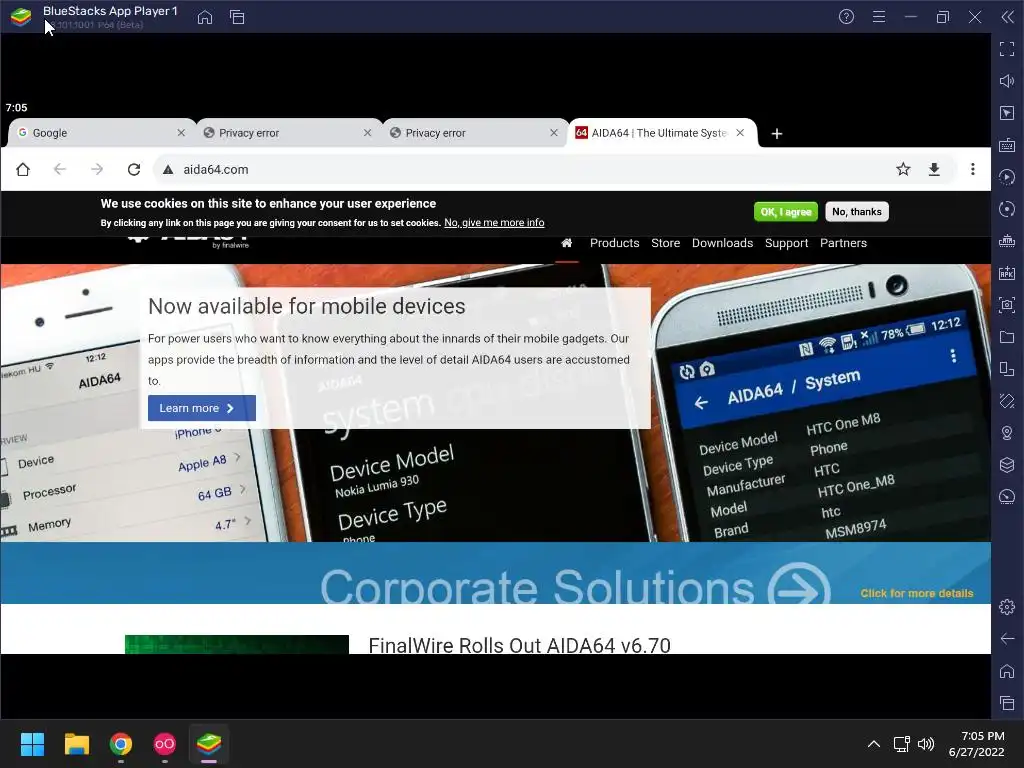Click Learn more button
Screen dimensions: 1024x768
(x=202, y=408)
